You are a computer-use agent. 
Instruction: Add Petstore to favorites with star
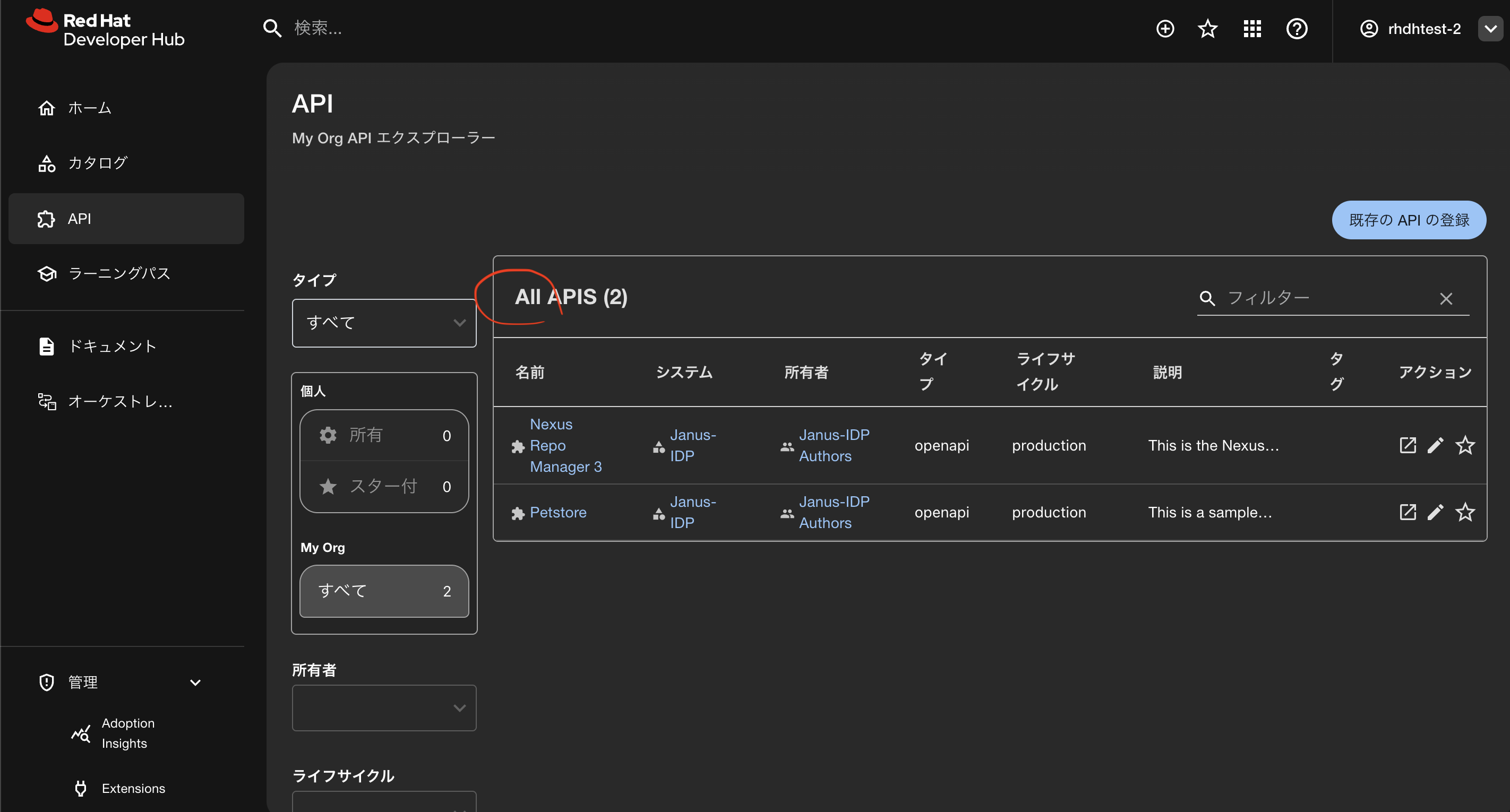click(x=1465, y=512)
